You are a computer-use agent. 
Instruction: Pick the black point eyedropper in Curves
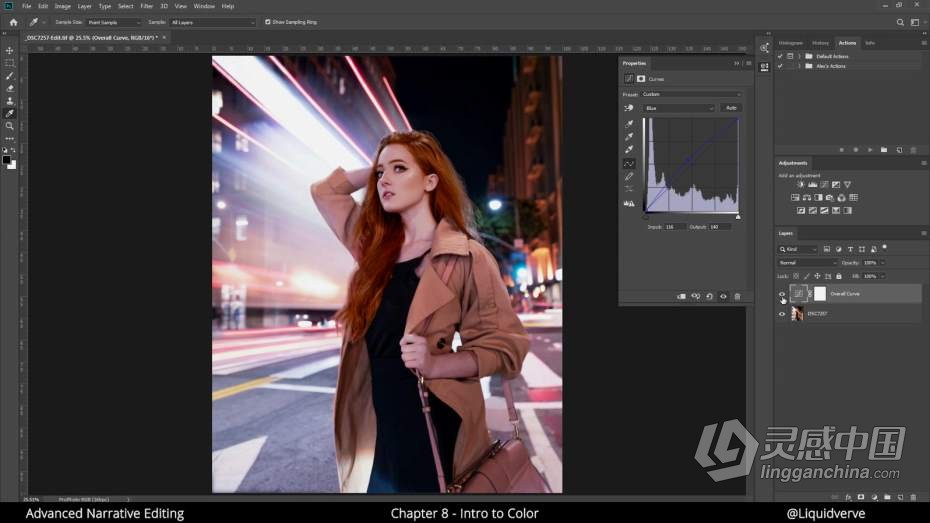click(x=629, y=124)
